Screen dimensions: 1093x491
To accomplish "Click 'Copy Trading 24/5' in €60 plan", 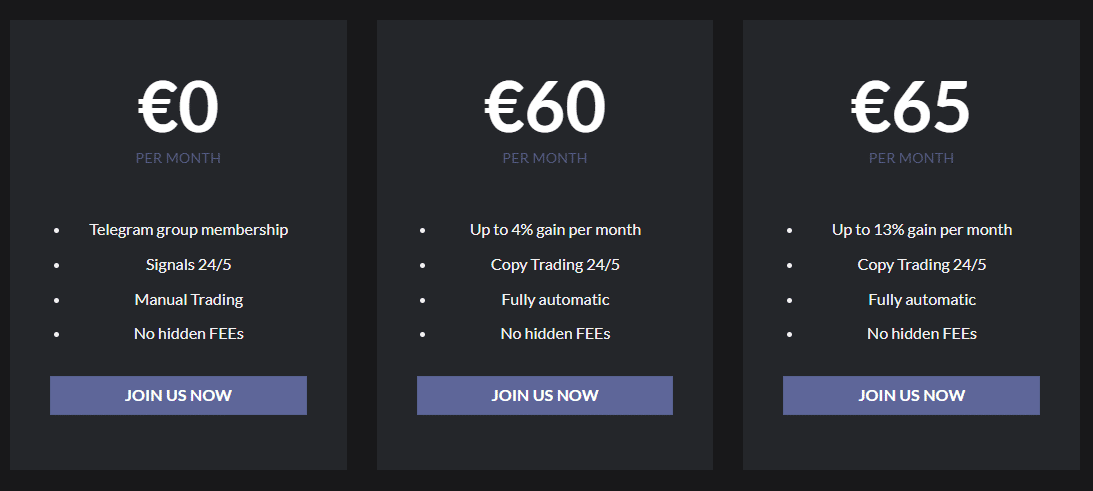I will [556, 264].
